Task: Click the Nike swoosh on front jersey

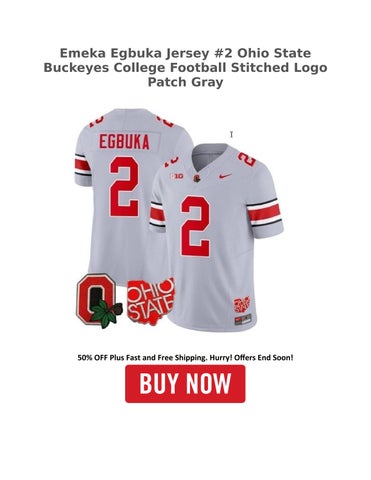Action: 226,176
